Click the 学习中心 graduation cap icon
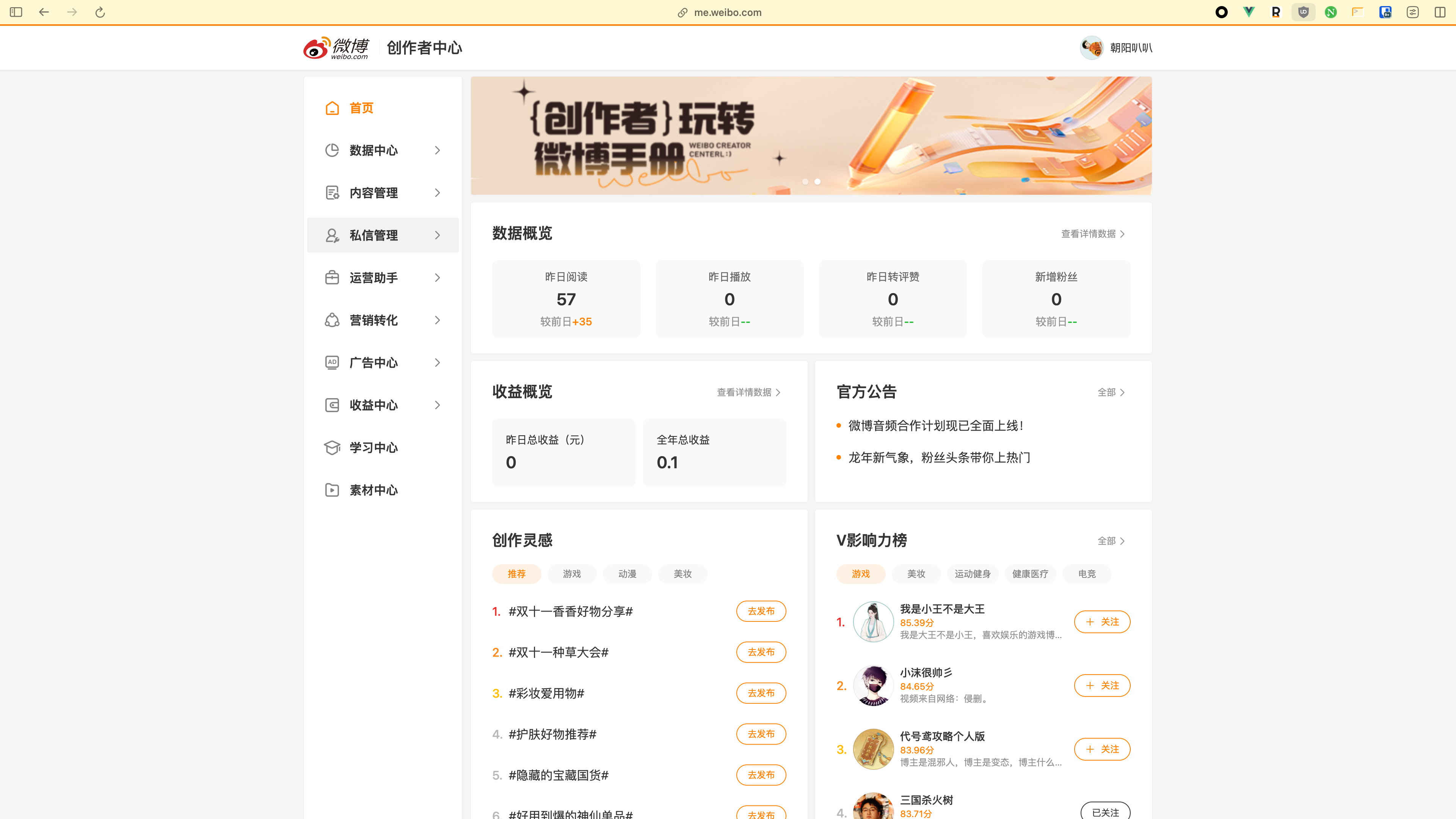Screen dimensions: 1456x819 pos(333,447)
